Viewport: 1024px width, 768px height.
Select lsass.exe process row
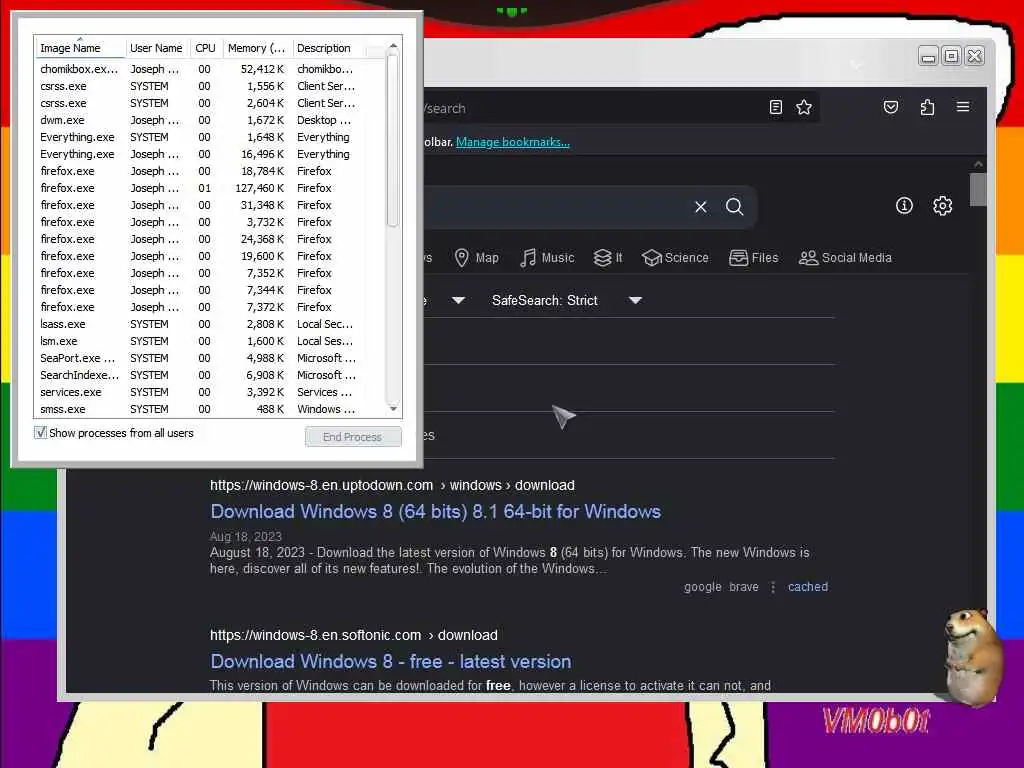coord(209,324)
